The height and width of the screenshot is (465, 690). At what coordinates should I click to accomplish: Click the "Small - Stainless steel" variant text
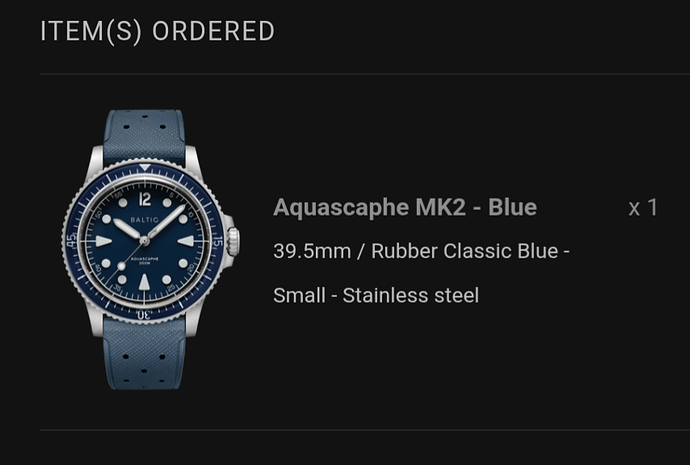tap(375, 295)
